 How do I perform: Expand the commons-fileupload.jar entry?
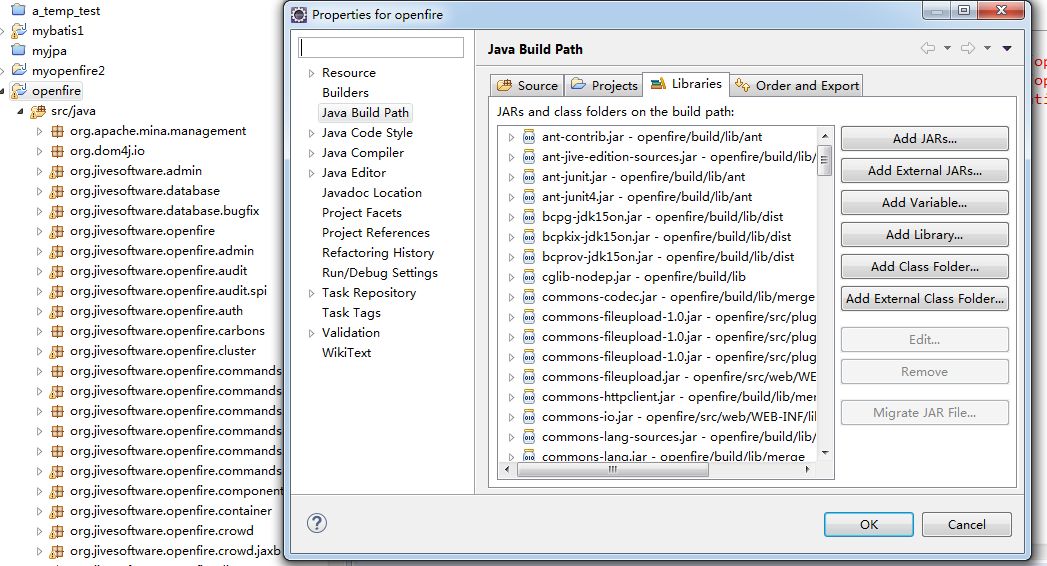(x=511, y=378)
